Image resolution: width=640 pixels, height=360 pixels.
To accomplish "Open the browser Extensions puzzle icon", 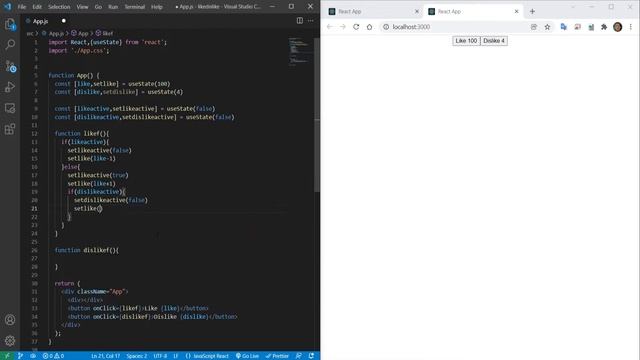I will [x=604, y=27].
